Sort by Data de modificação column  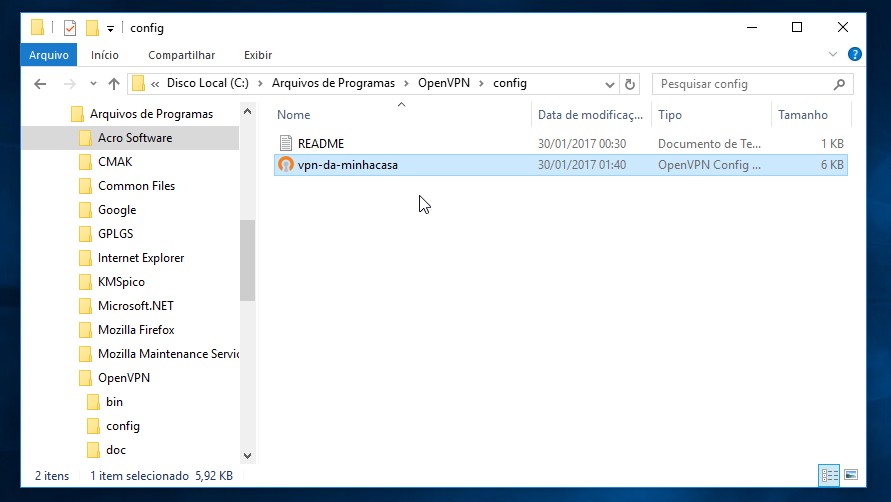(x=590, y=115)
